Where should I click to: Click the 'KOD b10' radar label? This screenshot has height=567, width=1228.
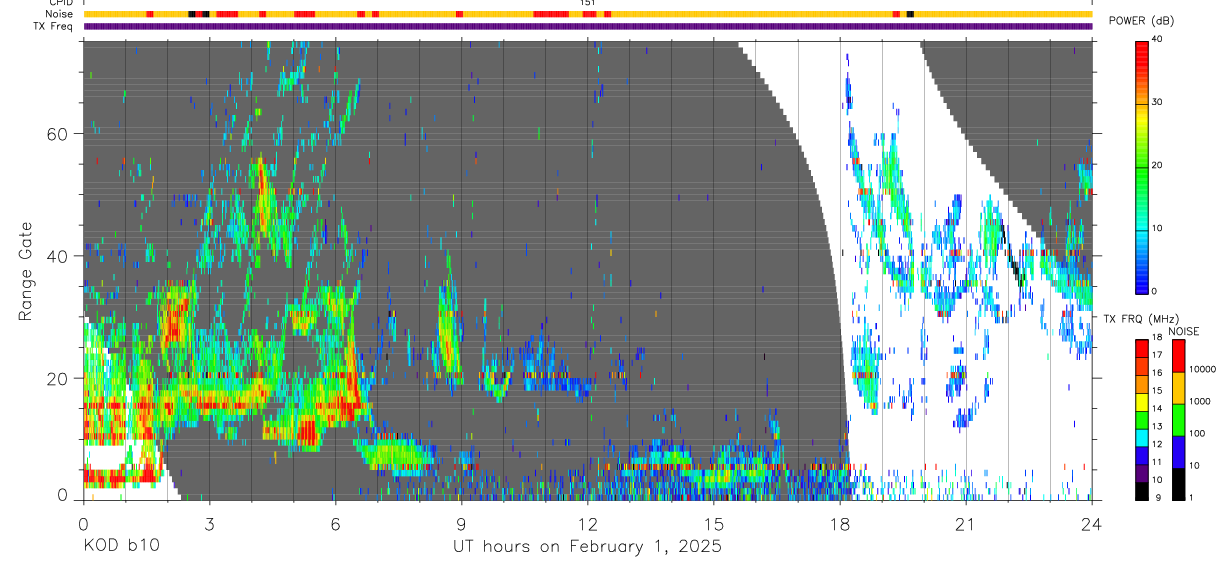point(120,546)
